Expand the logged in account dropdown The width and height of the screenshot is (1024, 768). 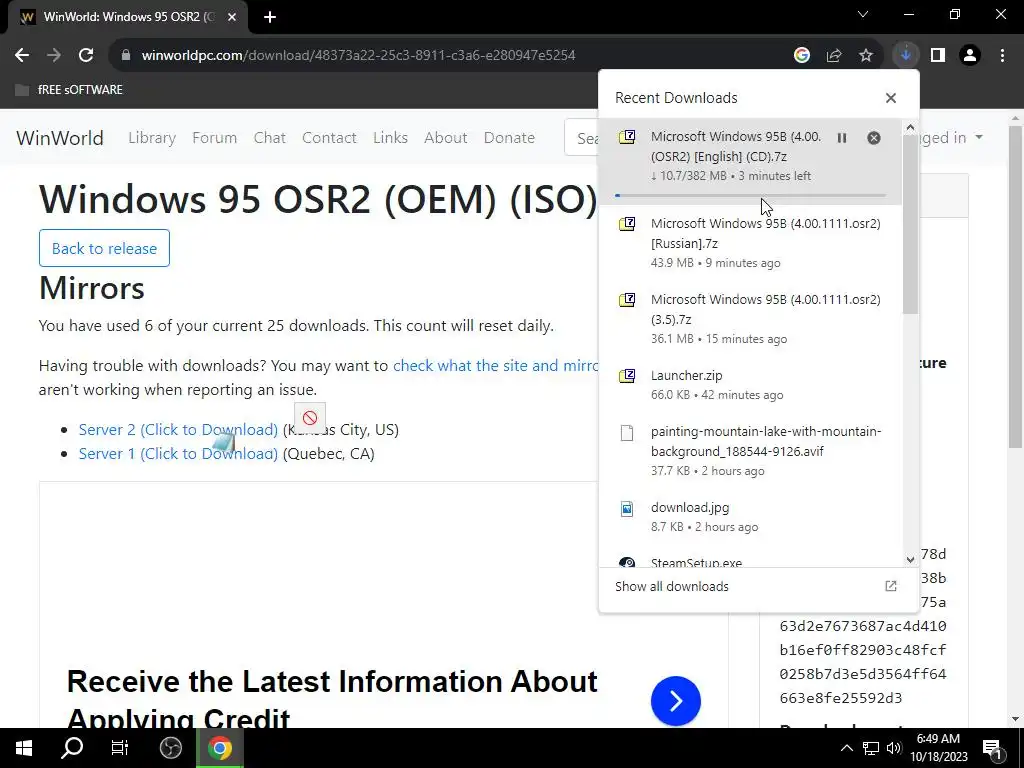click(x=950, y=138)
